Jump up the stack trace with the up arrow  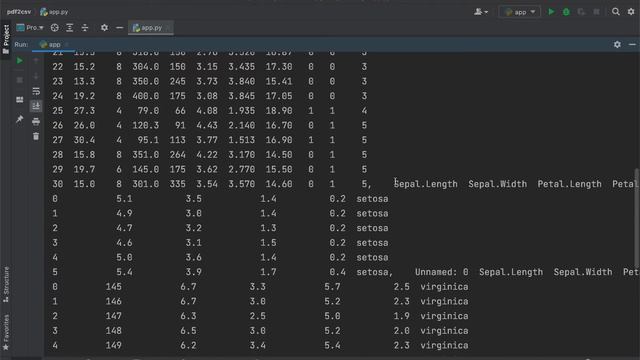click(36, 61)
